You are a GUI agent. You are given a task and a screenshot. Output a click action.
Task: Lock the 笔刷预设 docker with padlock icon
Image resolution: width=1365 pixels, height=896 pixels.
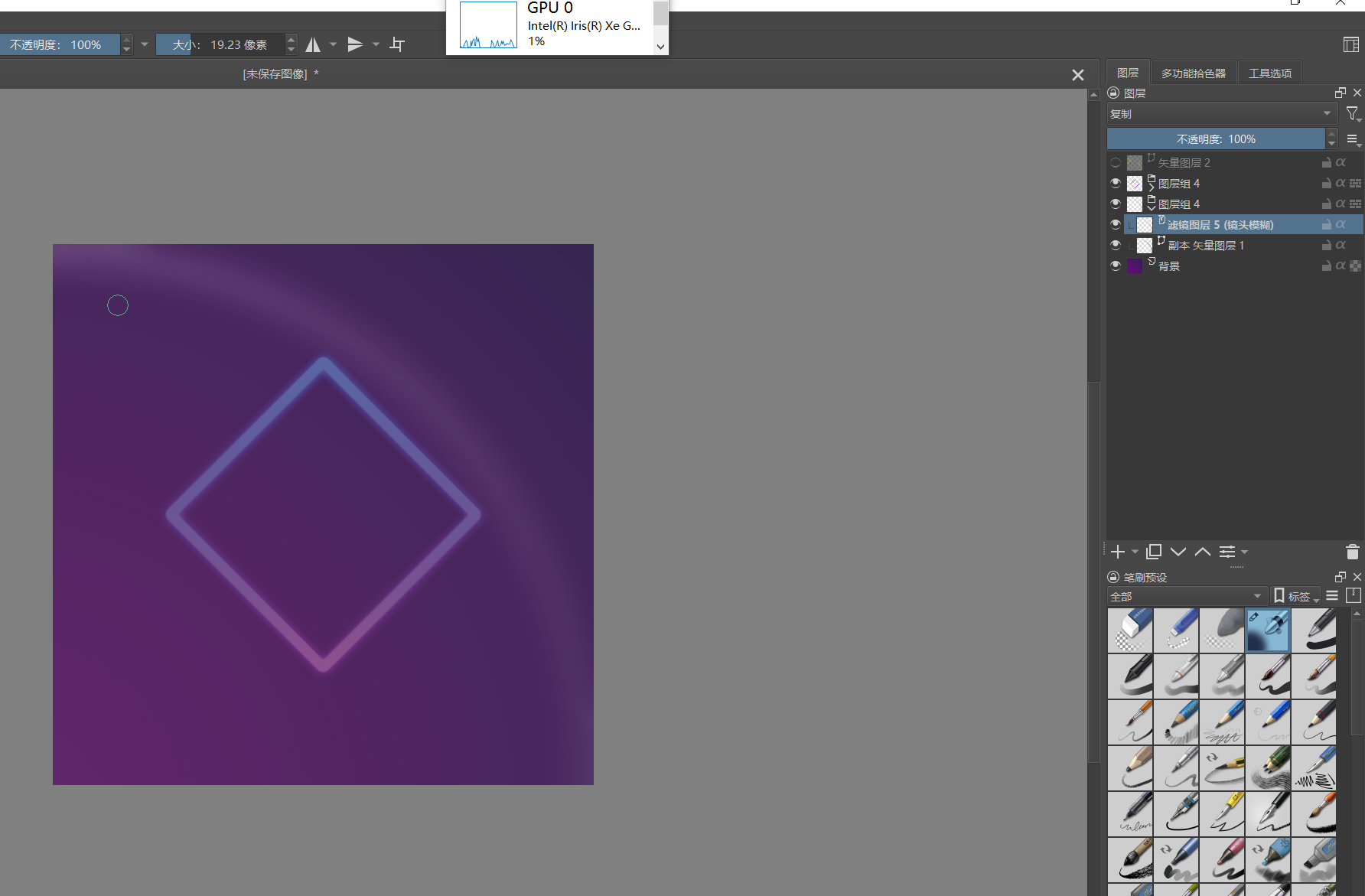(x=1114, y=577)
